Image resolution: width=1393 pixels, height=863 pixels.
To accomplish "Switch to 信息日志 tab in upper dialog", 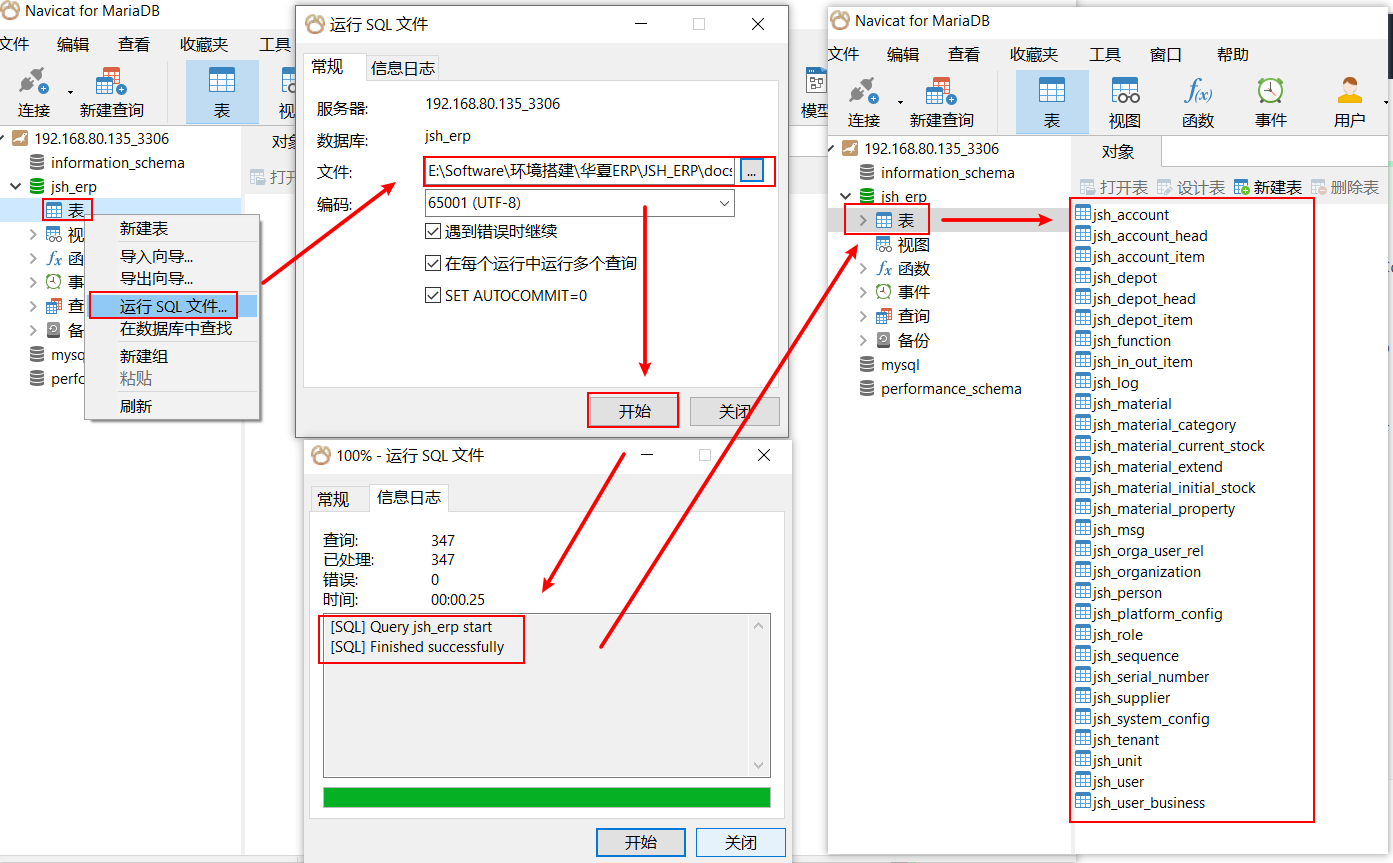I will pos(403,68).
